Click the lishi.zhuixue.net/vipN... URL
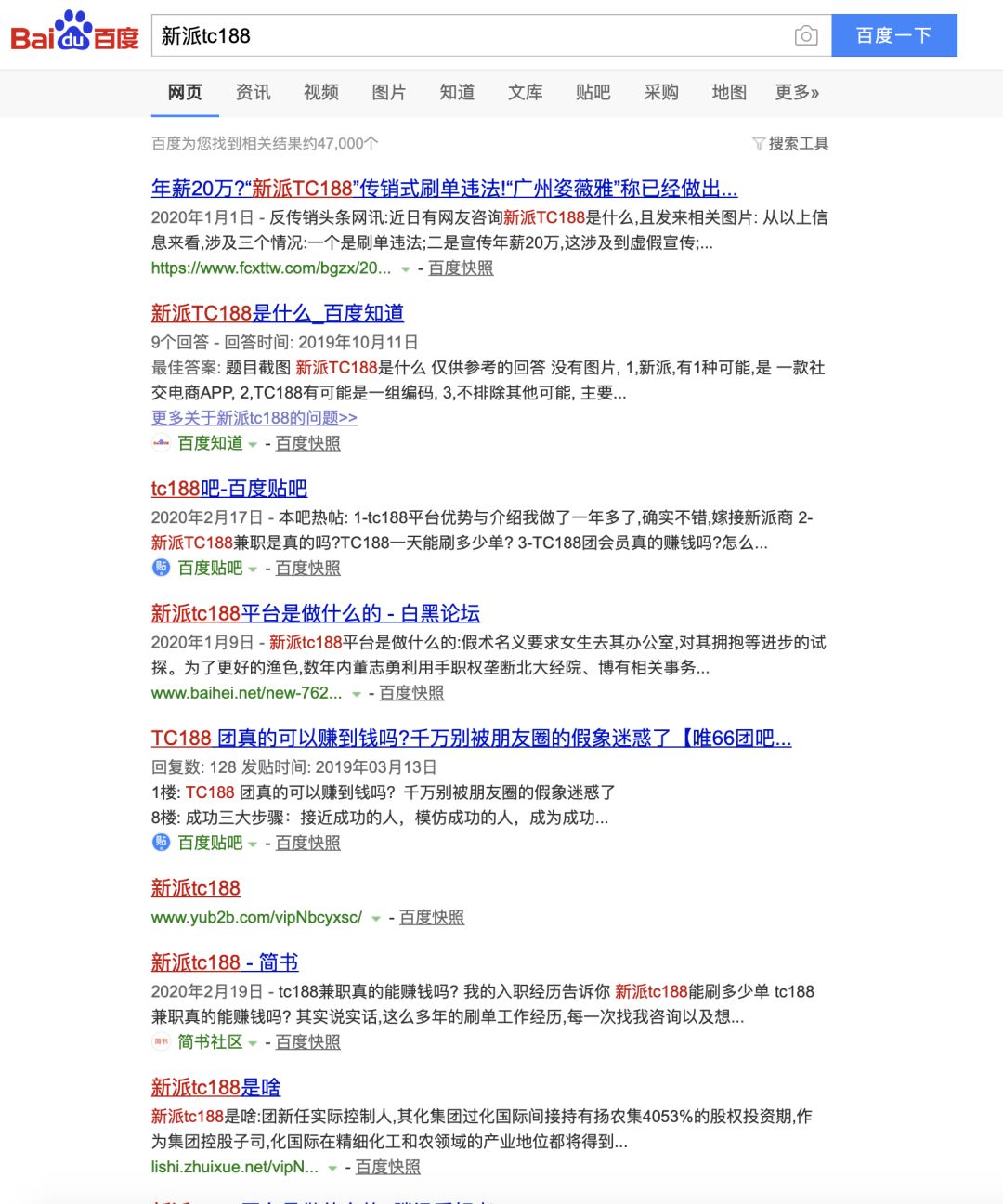The height and width of the screenshot is (1204, 1003). tap(235, 1168)
